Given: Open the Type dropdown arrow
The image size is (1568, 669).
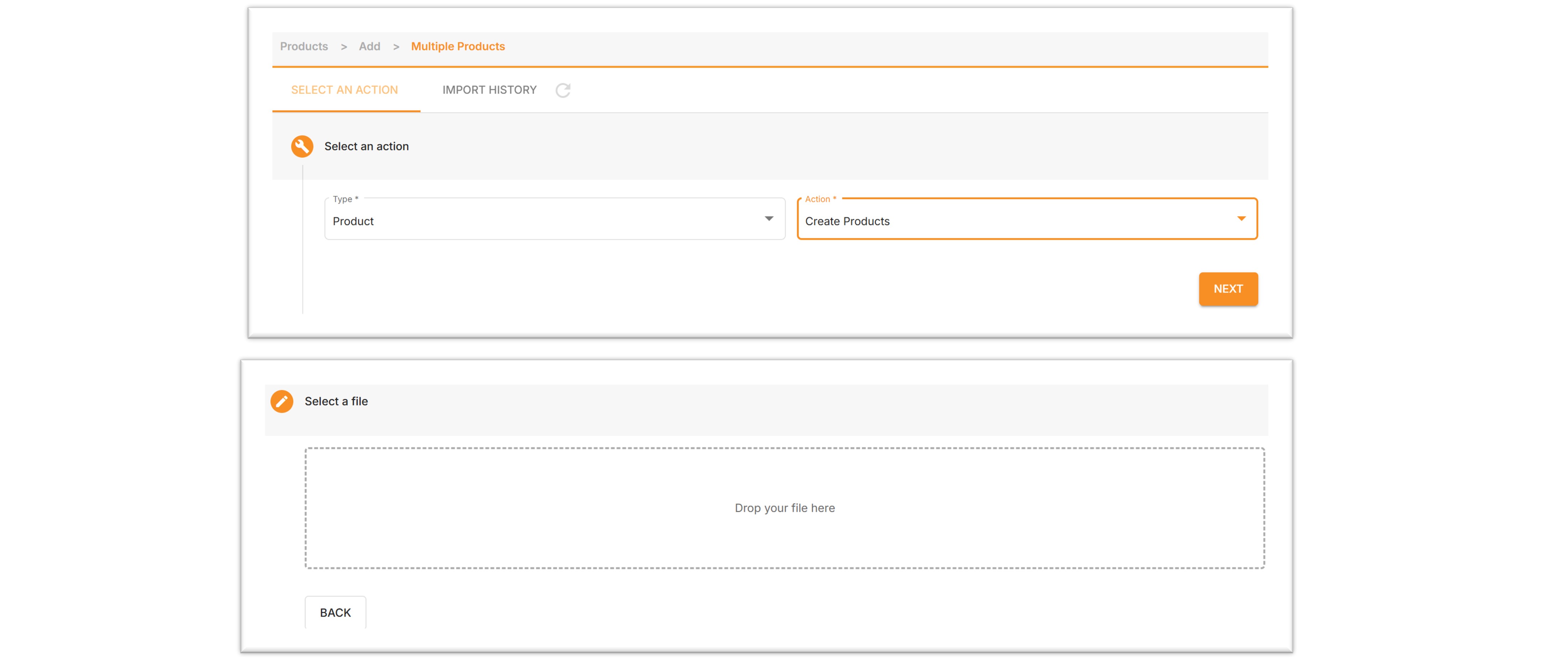Looking at the screenshot, I should pyautogui.click(x=769, y=218).
